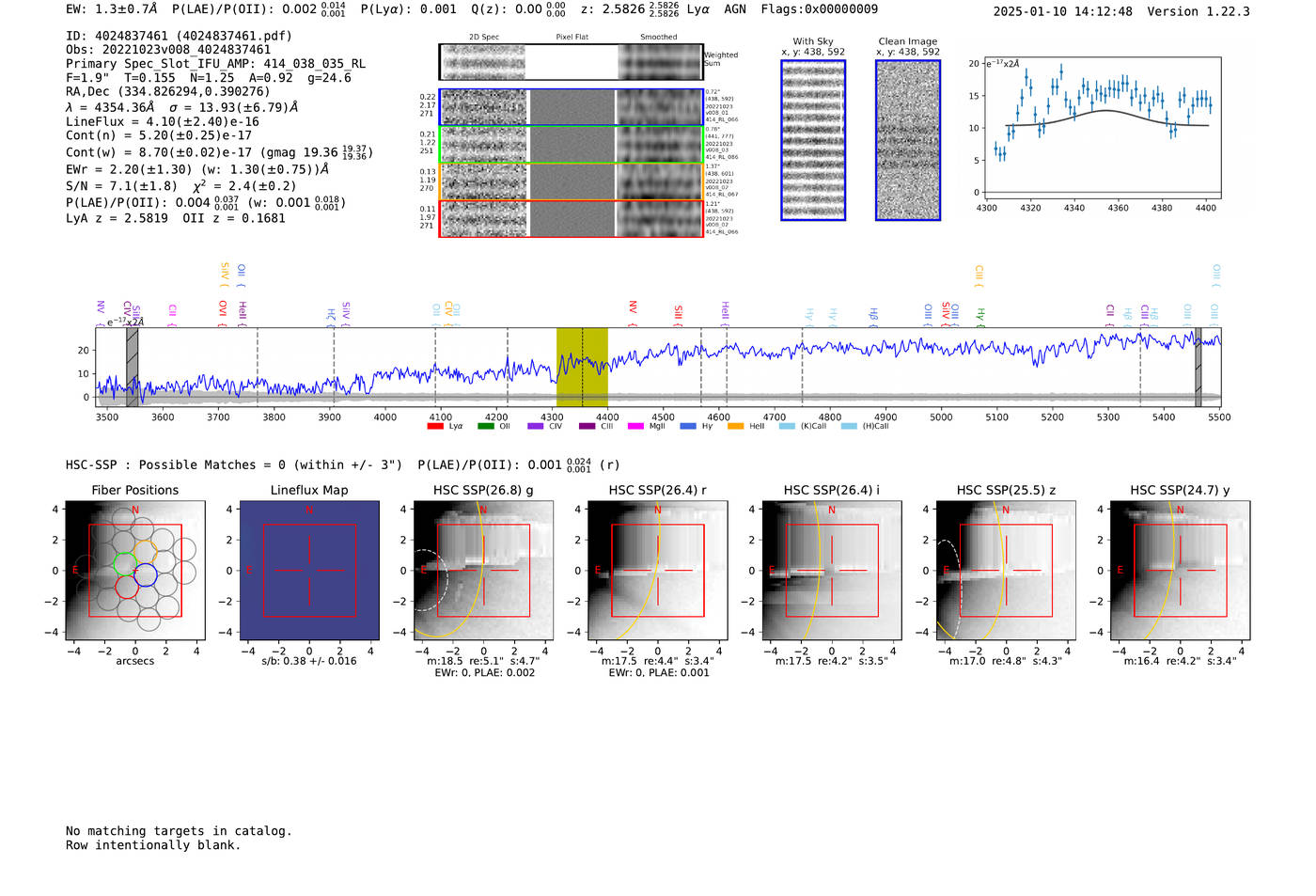Click the (K)CaII legend swatch

(x=788, y=427)
